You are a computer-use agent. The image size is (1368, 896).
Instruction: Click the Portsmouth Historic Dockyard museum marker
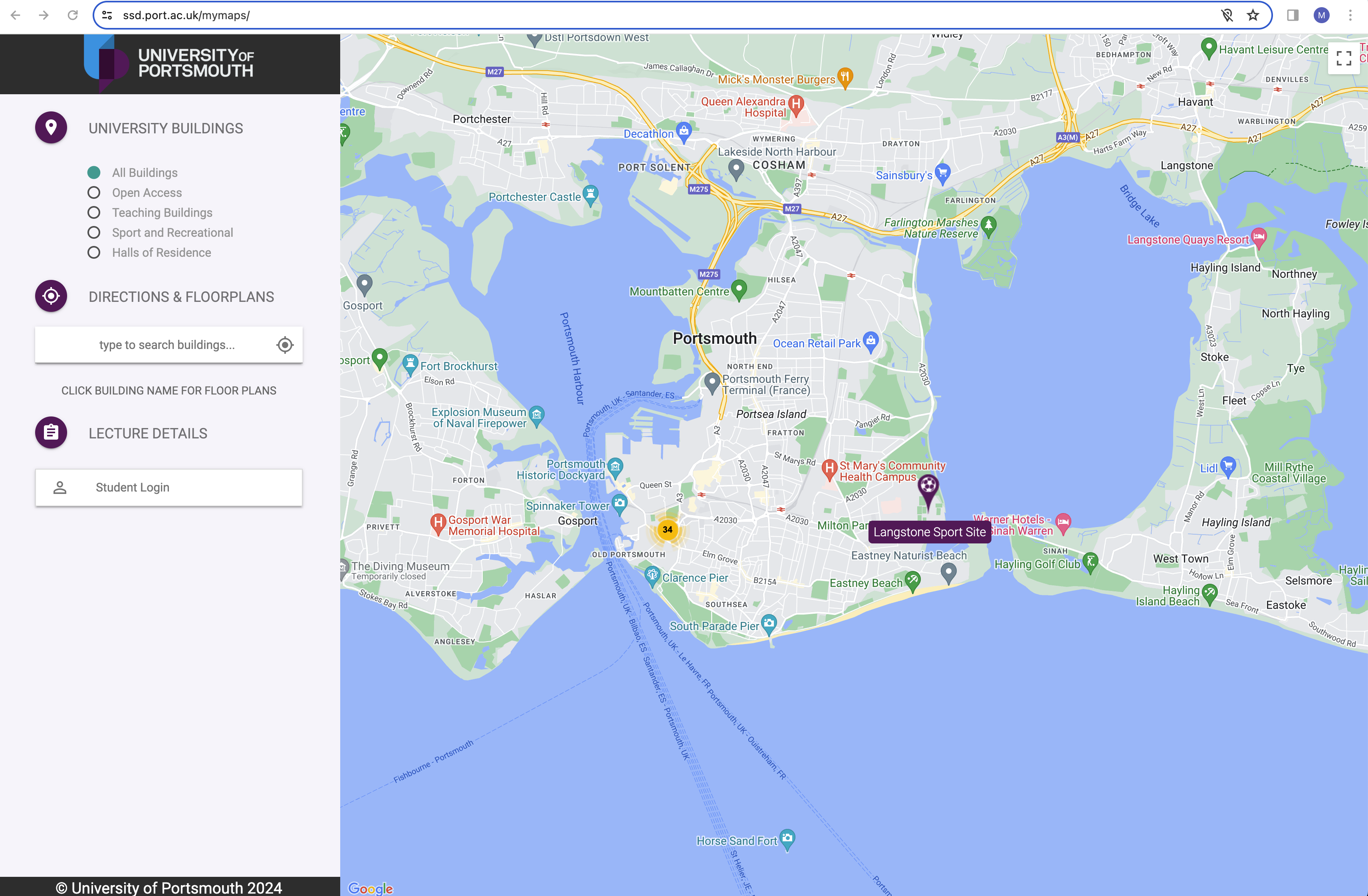tap(615, 468)
